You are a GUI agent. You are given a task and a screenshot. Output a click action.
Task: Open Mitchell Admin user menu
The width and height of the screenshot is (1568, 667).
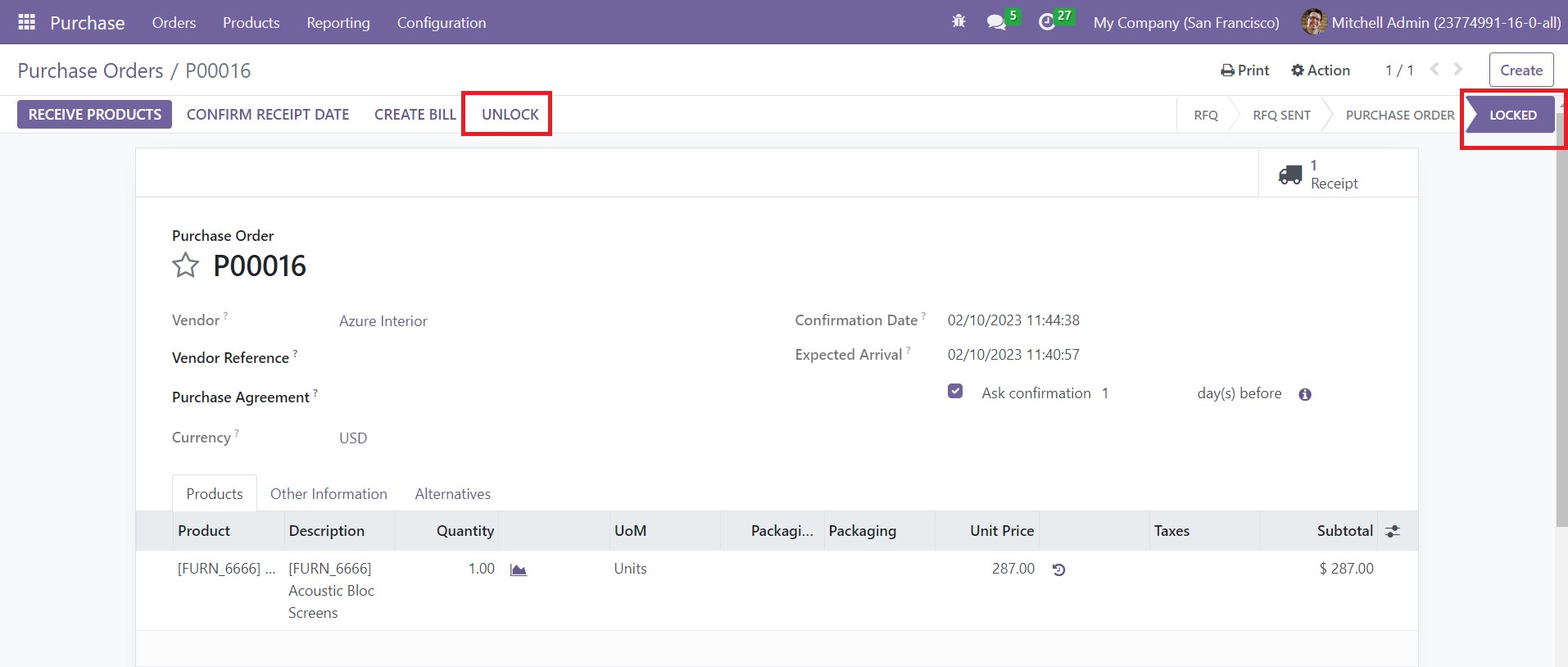pyautogui.click(x=1432, y=22)
